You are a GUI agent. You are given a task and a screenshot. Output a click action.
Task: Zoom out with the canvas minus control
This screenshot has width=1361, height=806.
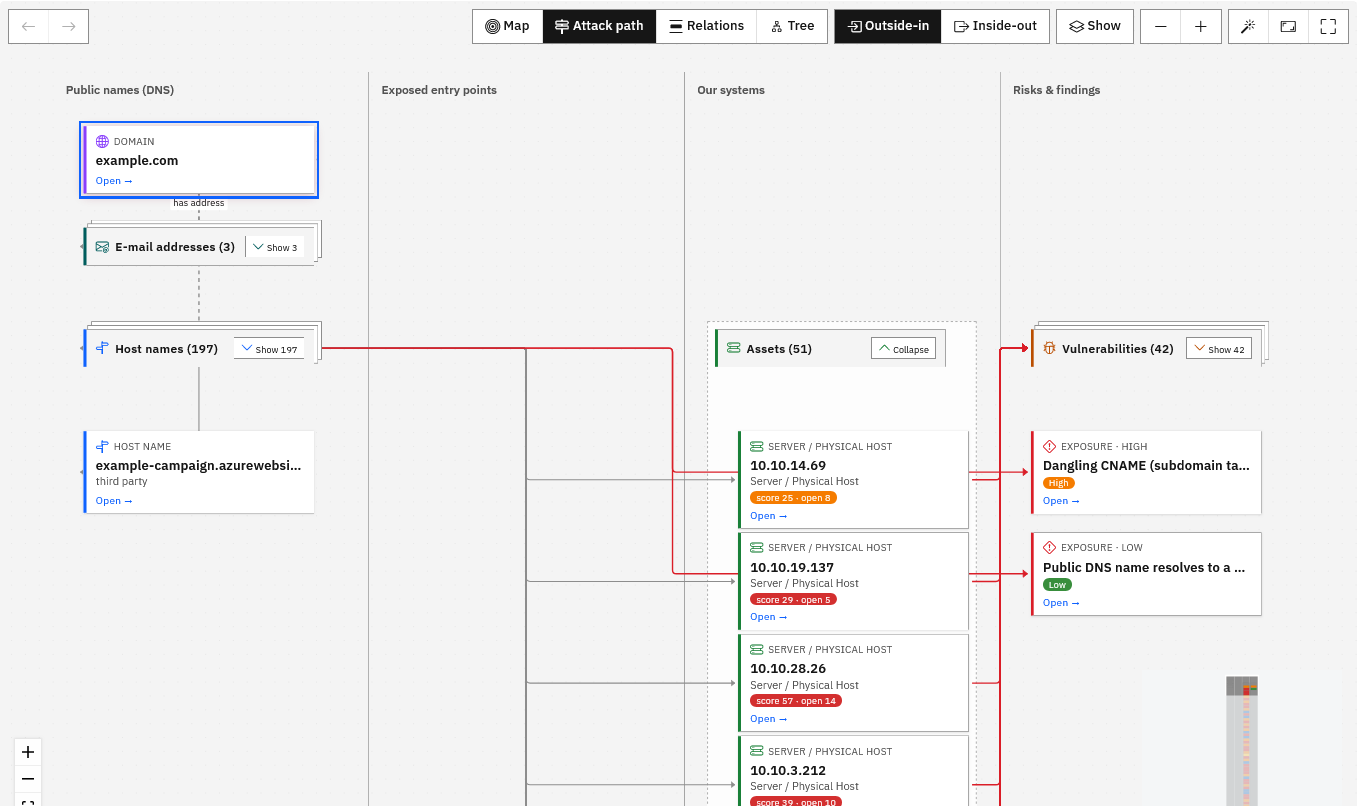[28, 779]
